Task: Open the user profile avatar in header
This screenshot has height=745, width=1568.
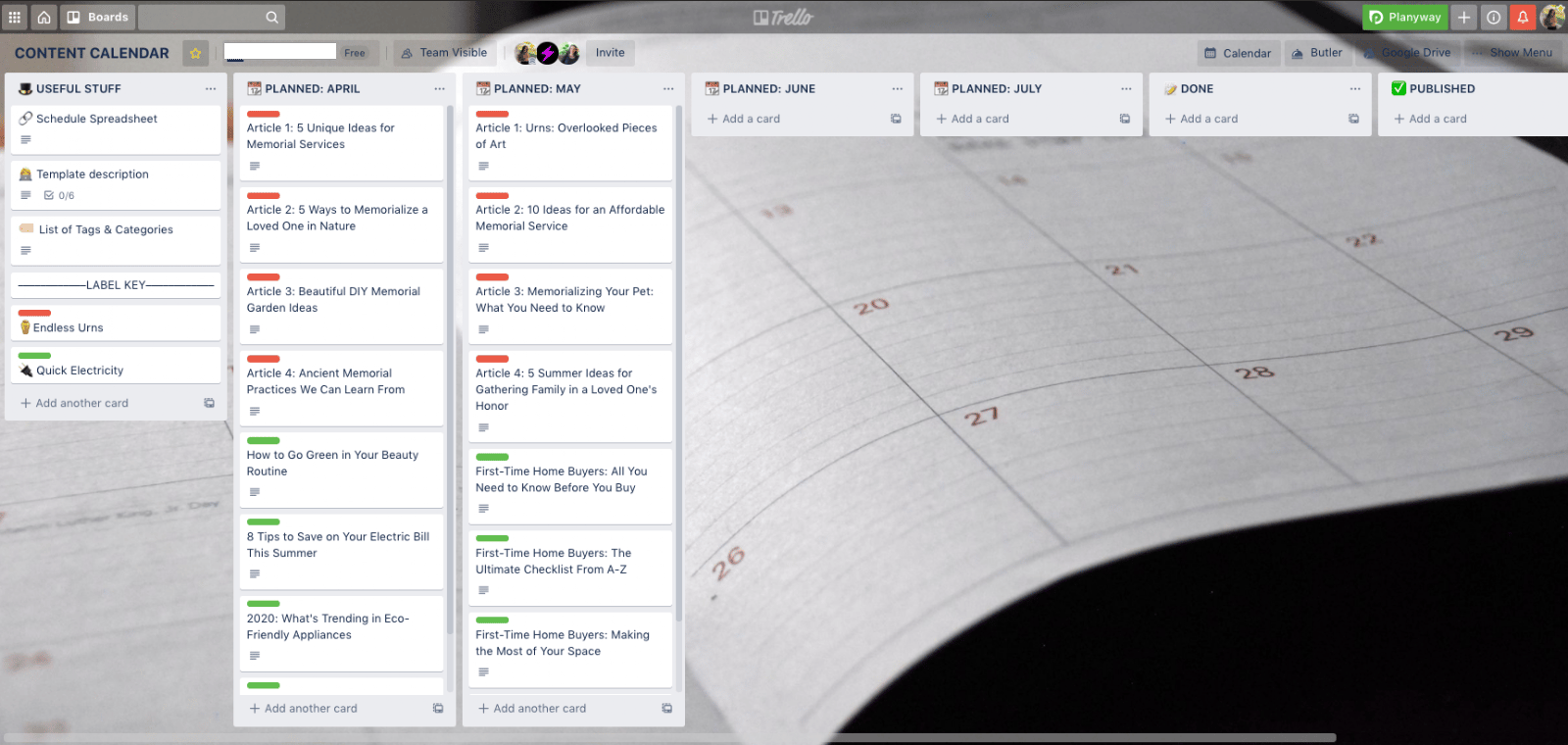Action: coord(1552,17)
